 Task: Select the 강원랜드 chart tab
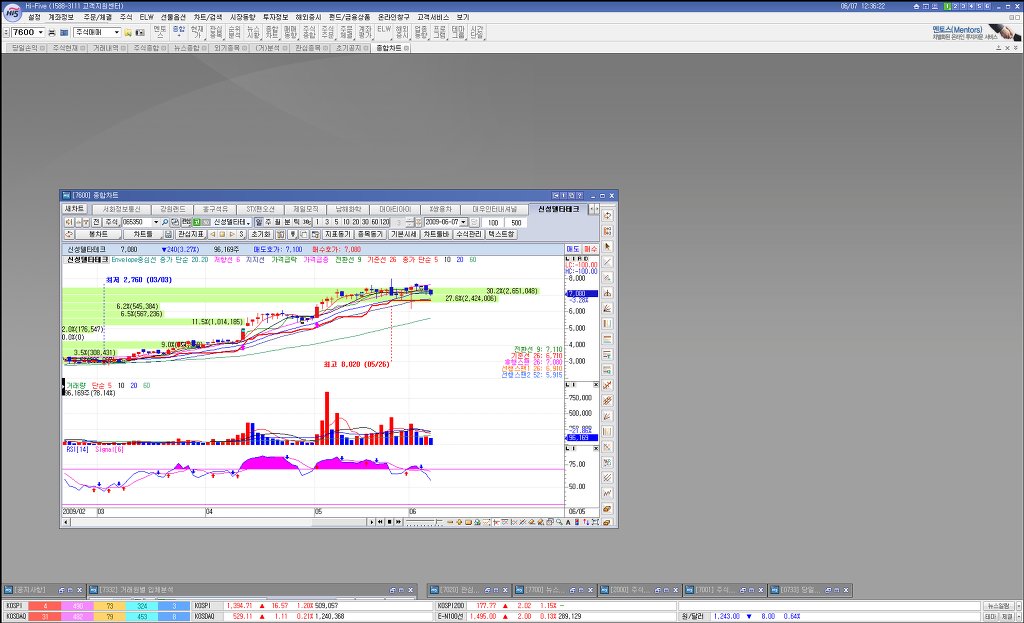pos(172,209)
